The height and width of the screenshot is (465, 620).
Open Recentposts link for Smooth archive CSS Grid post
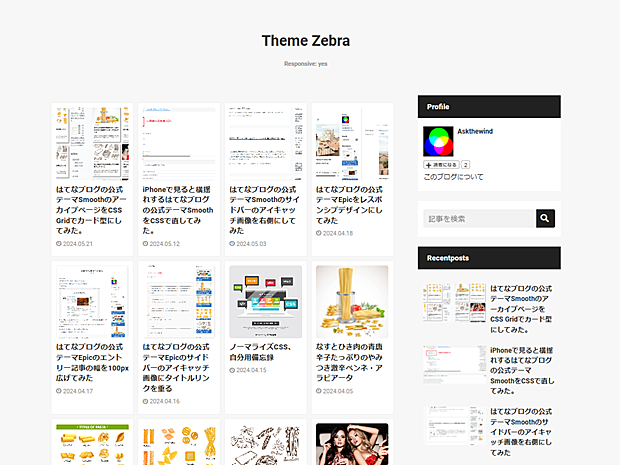[521, 309]
